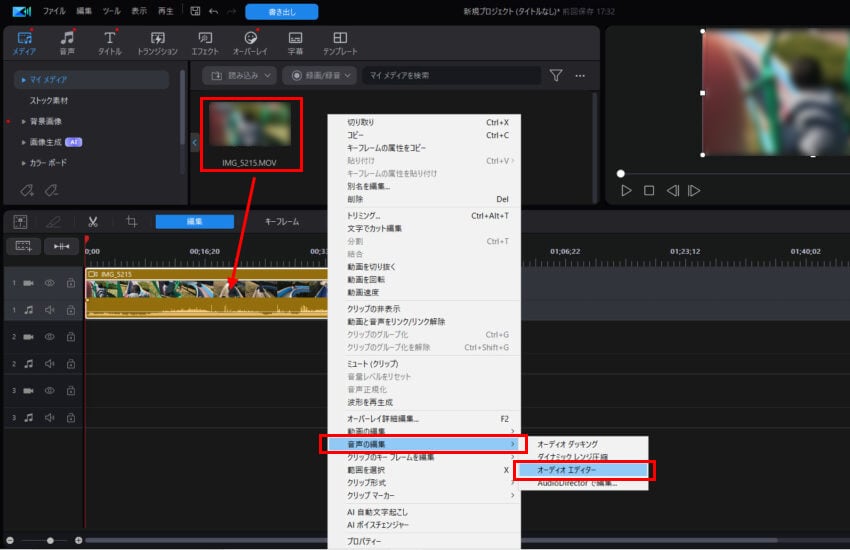This screenshot has width=850, height=550.
Task: Open the オーバーレイ (Overlay) room
Action: (x=251, y=43)
